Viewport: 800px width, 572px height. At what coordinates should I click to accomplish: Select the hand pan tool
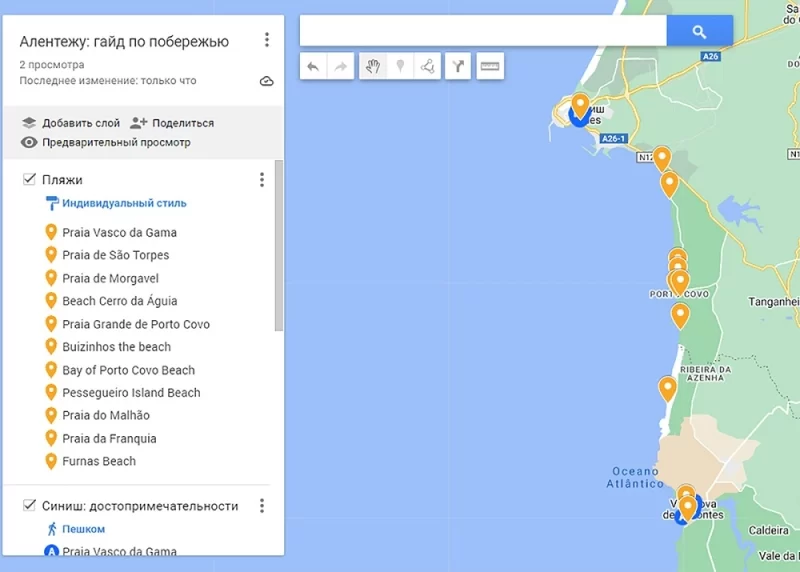372,67
